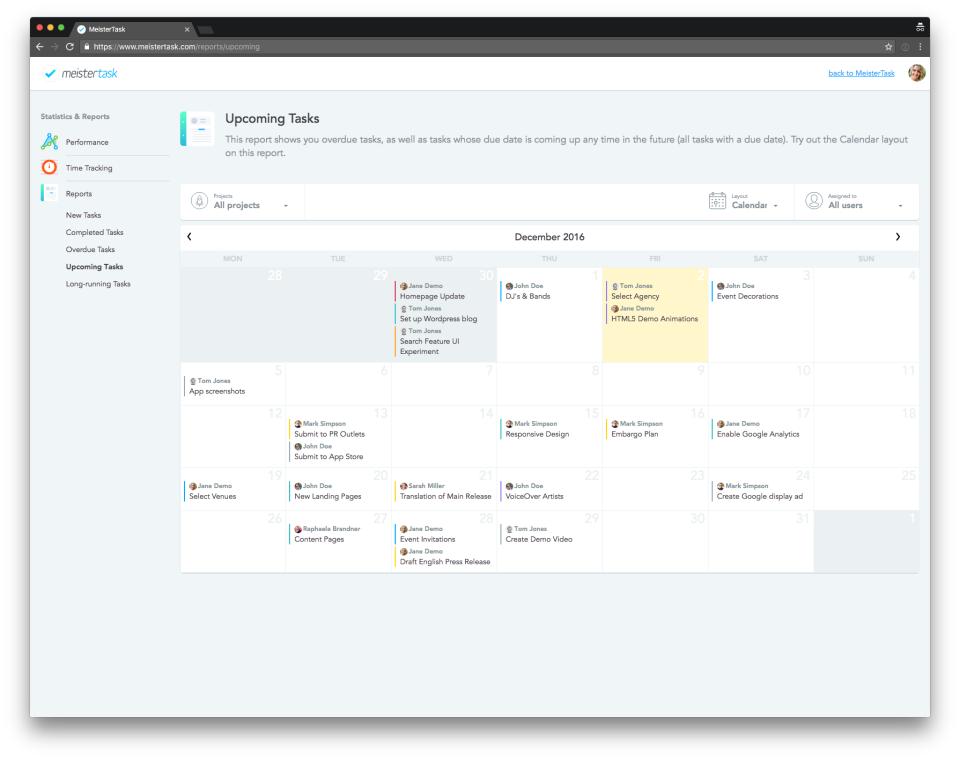Click the rocket icon beside All projects
This screenshot has width=960, height=760.
[199, 200]
